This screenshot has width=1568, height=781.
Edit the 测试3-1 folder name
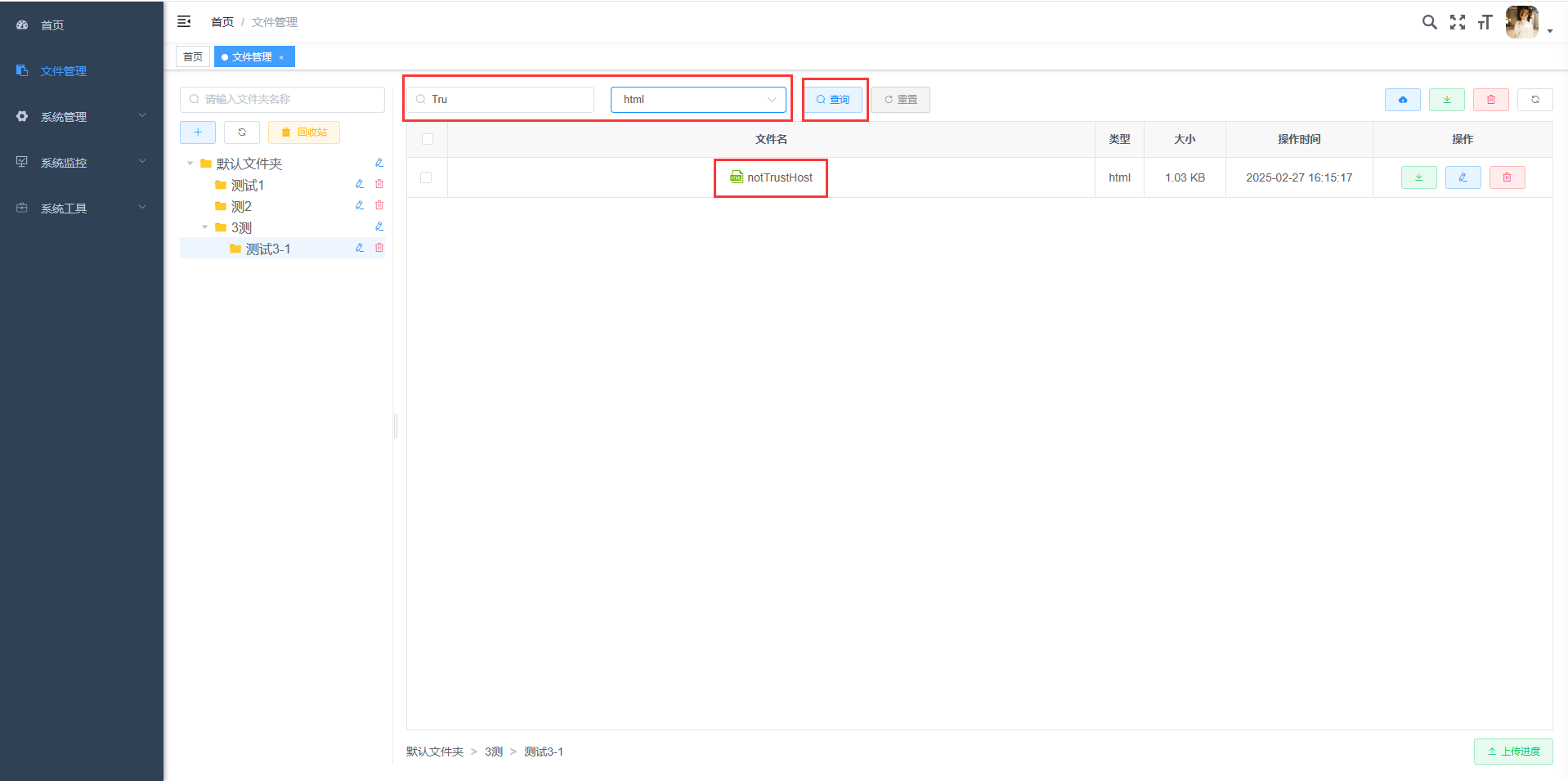[360, 248]
